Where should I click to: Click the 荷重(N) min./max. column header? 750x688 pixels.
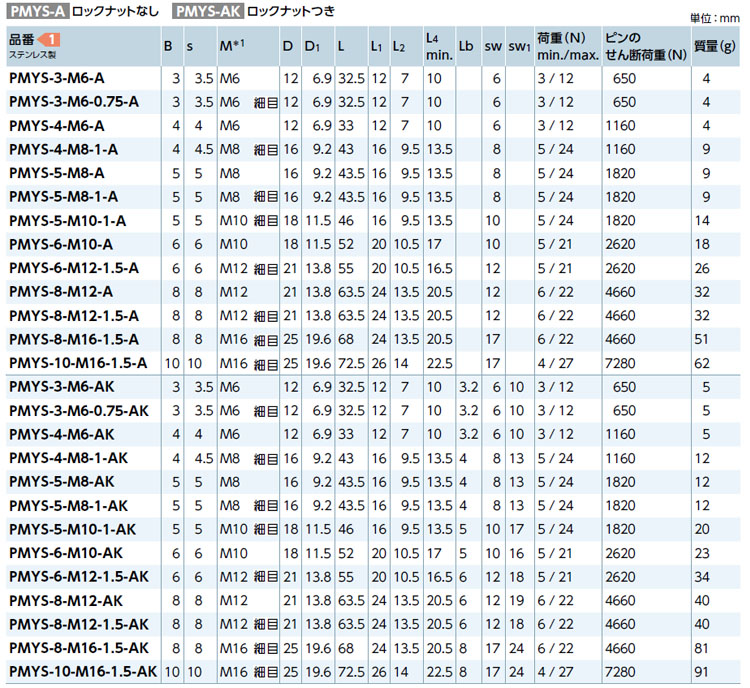click(567, 45)
